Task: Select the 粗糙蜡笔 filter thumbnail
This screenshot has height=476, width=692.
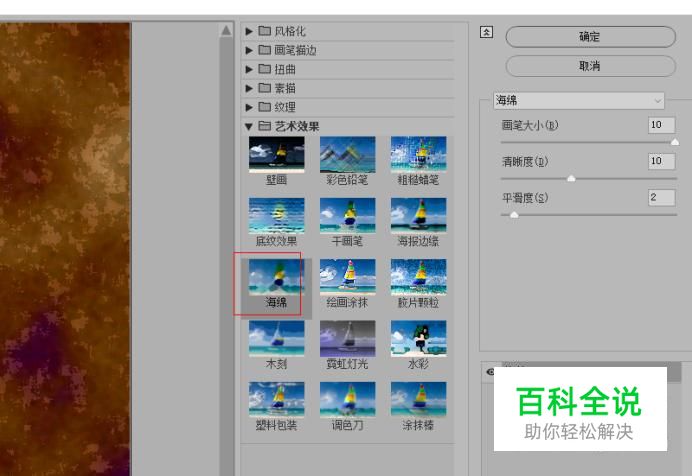Action: point(418,154)
